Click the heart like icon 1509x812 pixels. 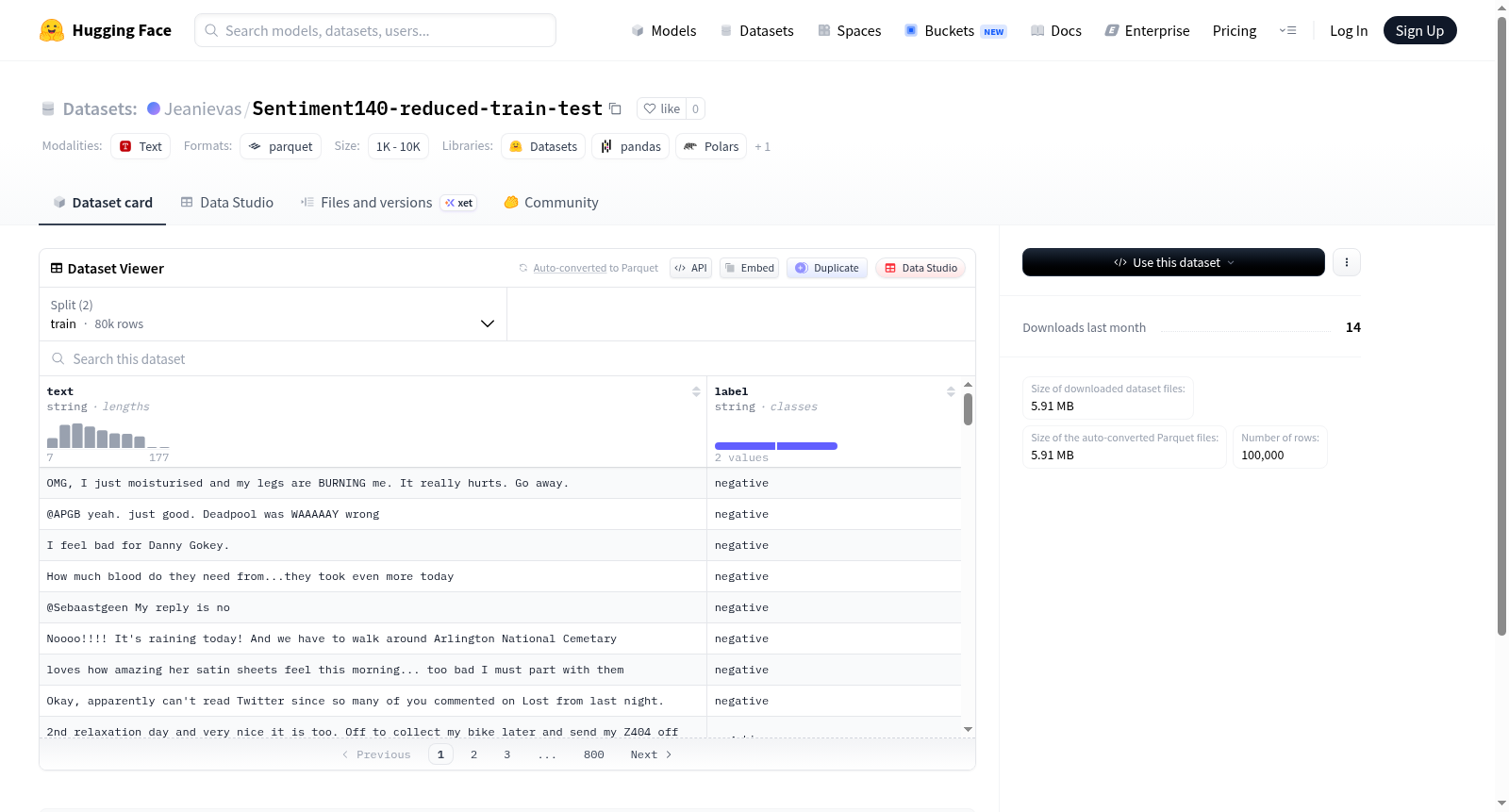(x=650, y=108)
